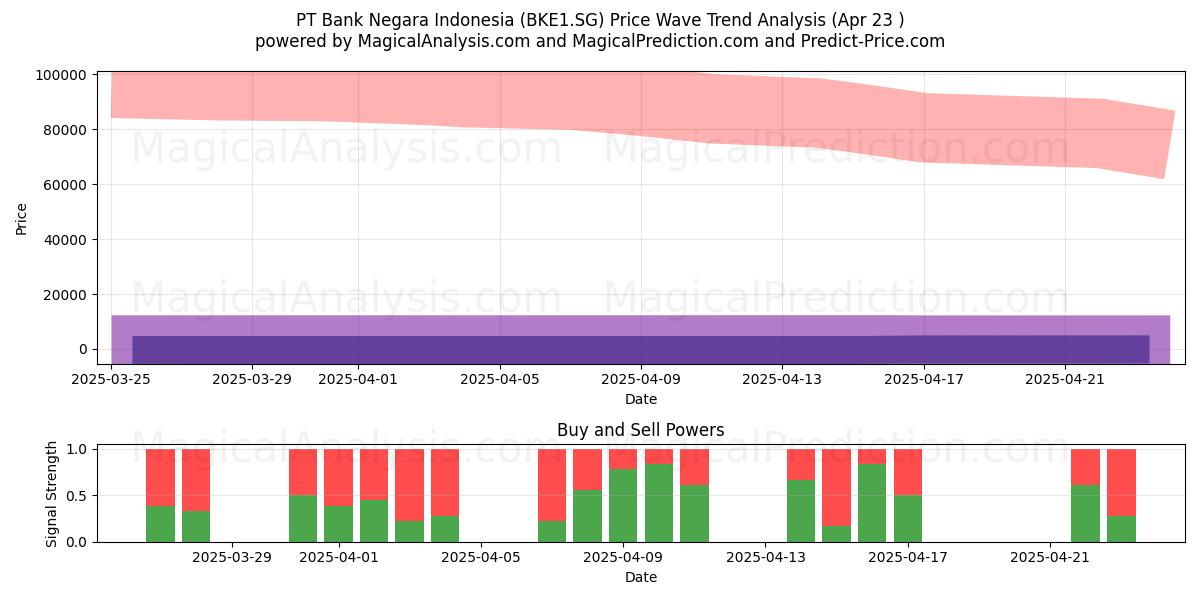Click 2025-03-29 tick under the price chart
This screenshot has height=600, width=1200.
tap(252, 380)
